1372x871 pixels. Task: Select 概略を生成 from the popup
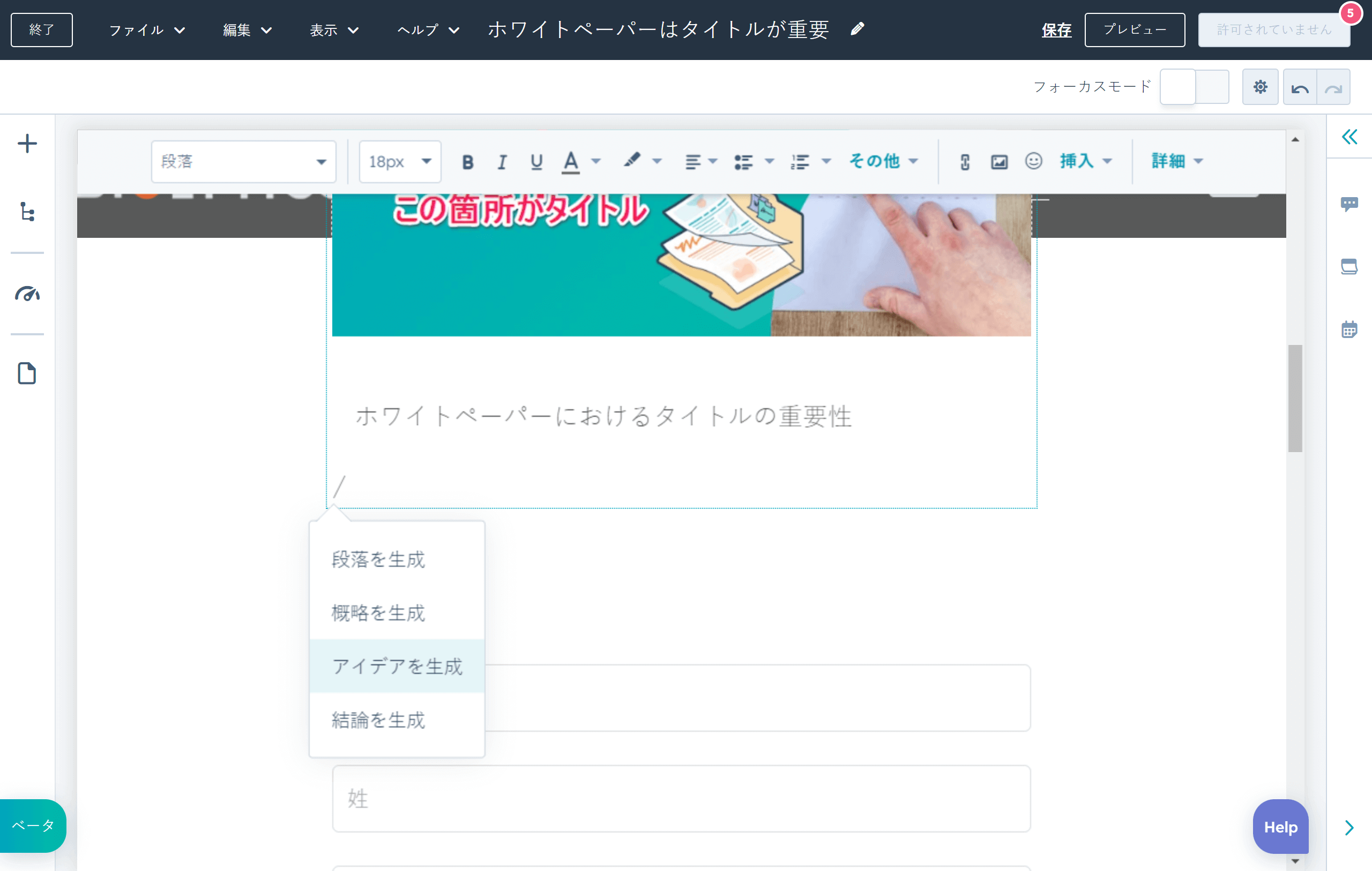pos(397,613)
